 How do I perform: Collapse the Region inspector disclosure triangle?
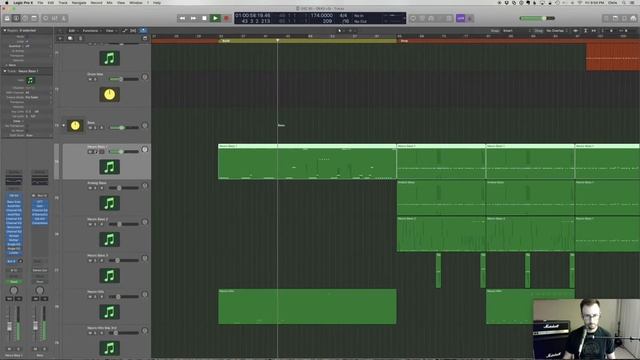4,30
